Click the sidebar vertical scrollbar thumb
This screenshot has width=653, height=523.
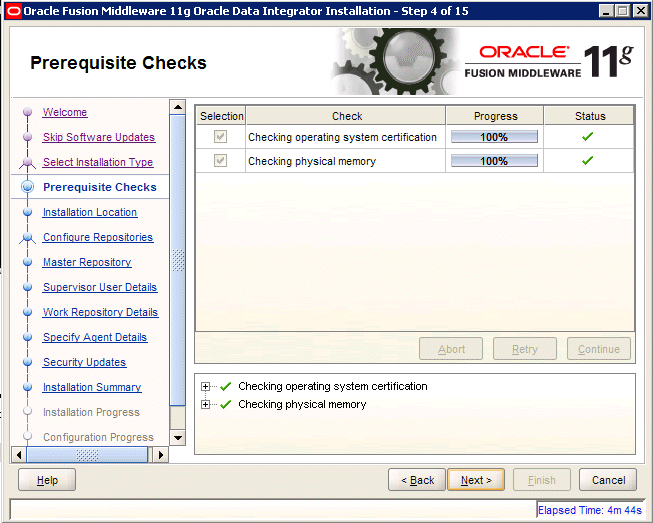coord(178,260)
